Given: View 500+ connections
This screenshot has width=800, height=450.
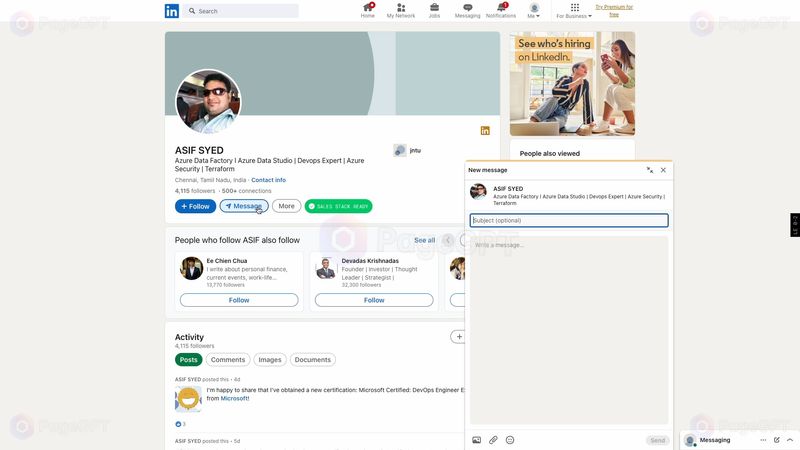Looking at the screenshot, I should point(246,191).
